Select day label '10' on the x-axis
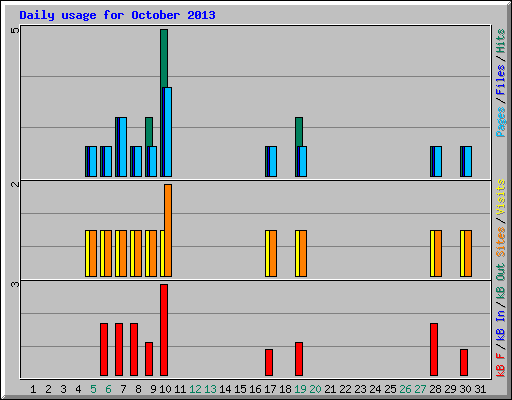Image resolution: width=512 pixels, height=400 pixels. (x=165, y=389)
